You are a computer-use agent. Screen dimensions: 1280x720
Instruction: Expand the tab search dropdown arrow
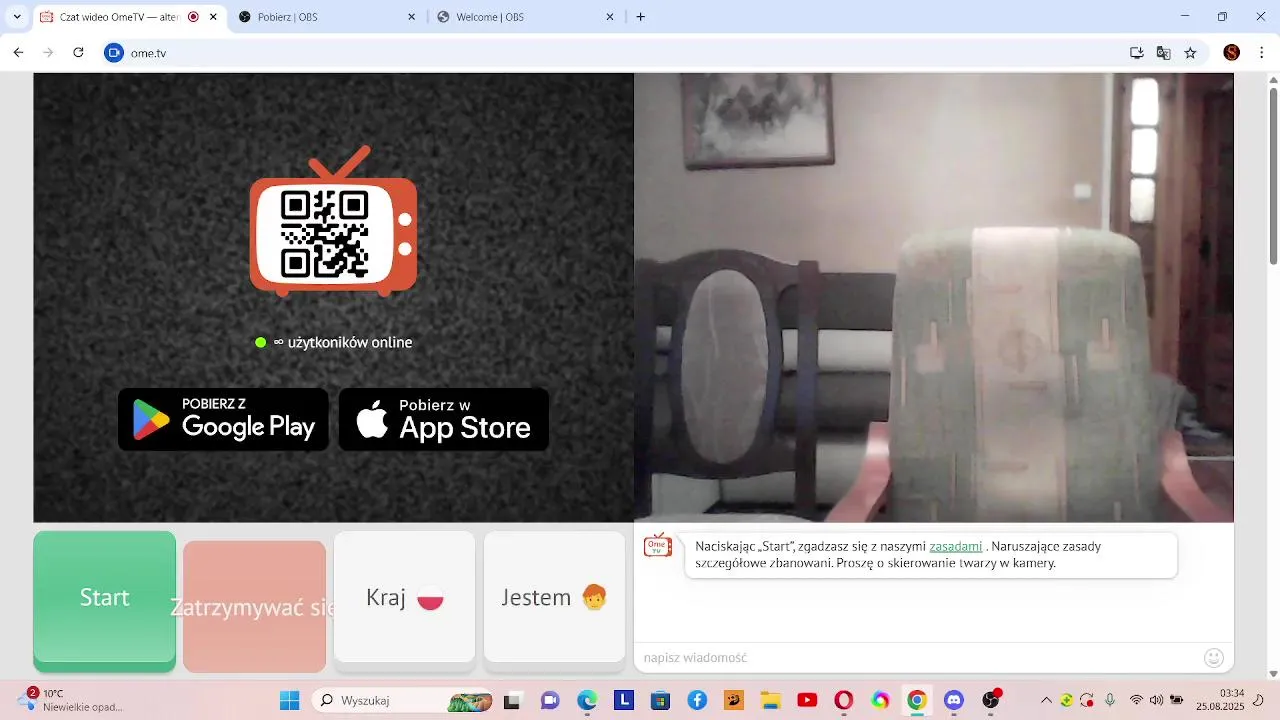coord(16,17)
